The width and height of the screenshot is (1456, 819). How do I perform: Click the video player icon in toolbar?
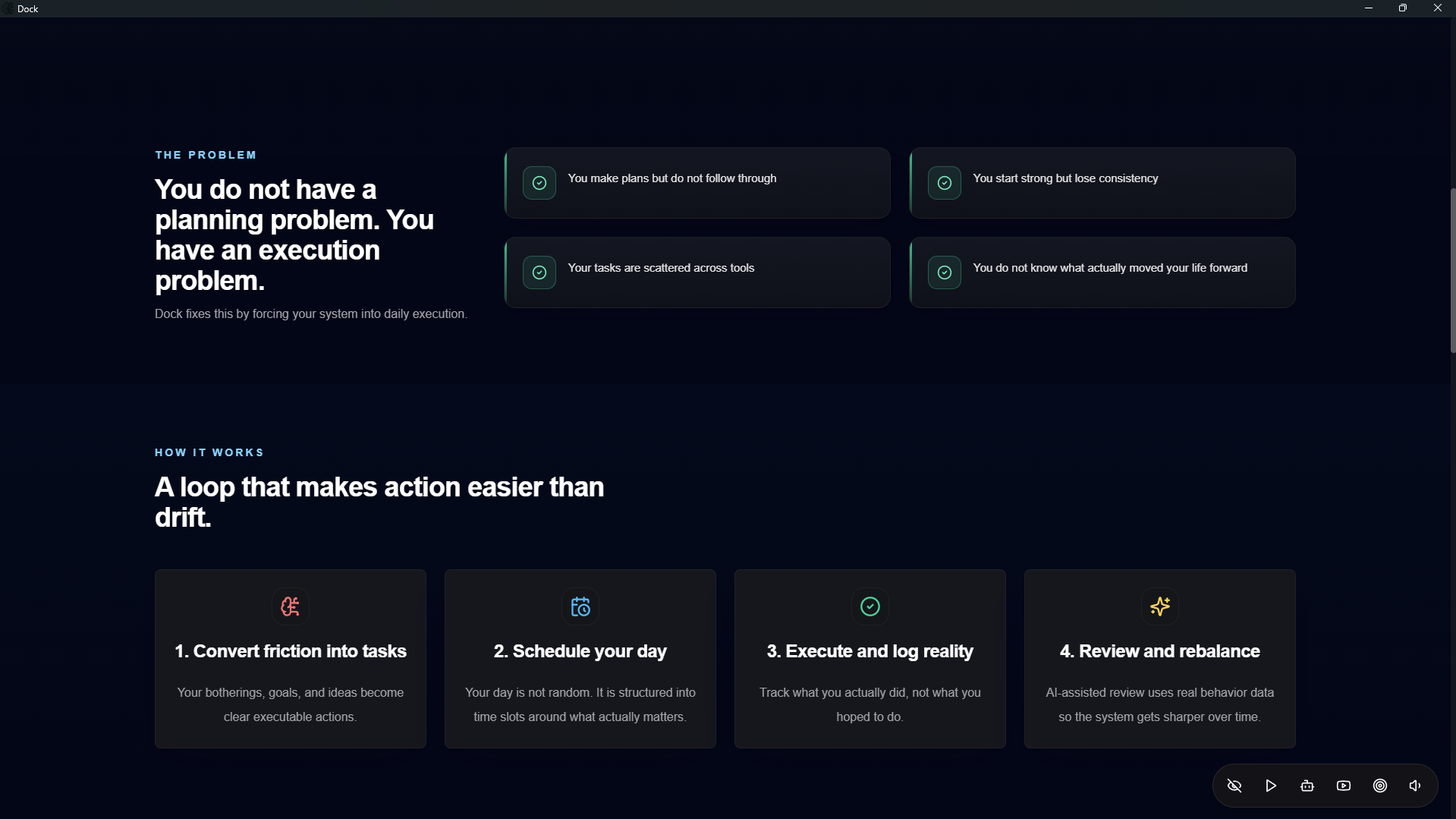1344,786
